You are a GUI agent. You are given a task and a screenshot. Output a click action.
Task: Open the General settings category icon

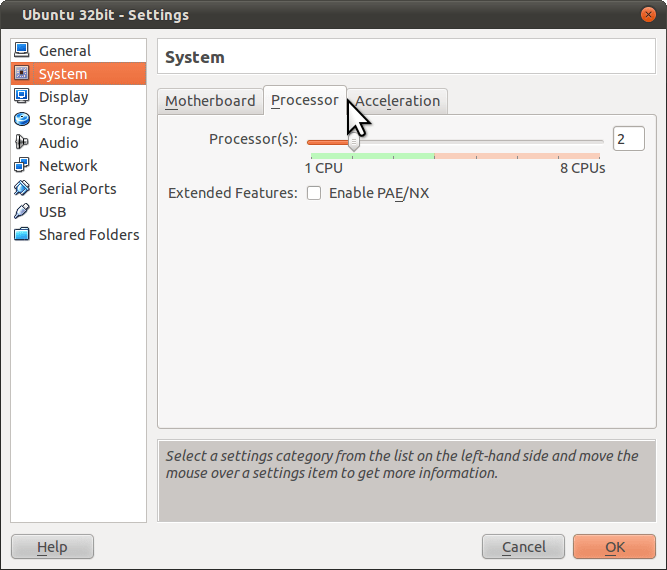point(22,50)
